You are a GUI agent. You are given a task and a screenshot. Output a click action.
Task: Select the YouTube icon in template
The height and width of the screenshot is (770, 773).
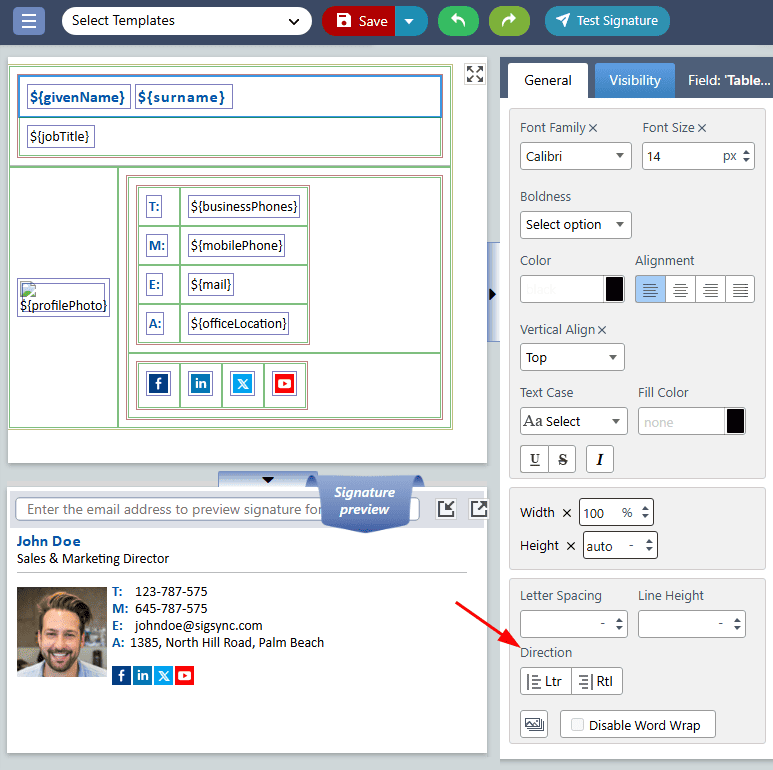(x=285, y=384)
